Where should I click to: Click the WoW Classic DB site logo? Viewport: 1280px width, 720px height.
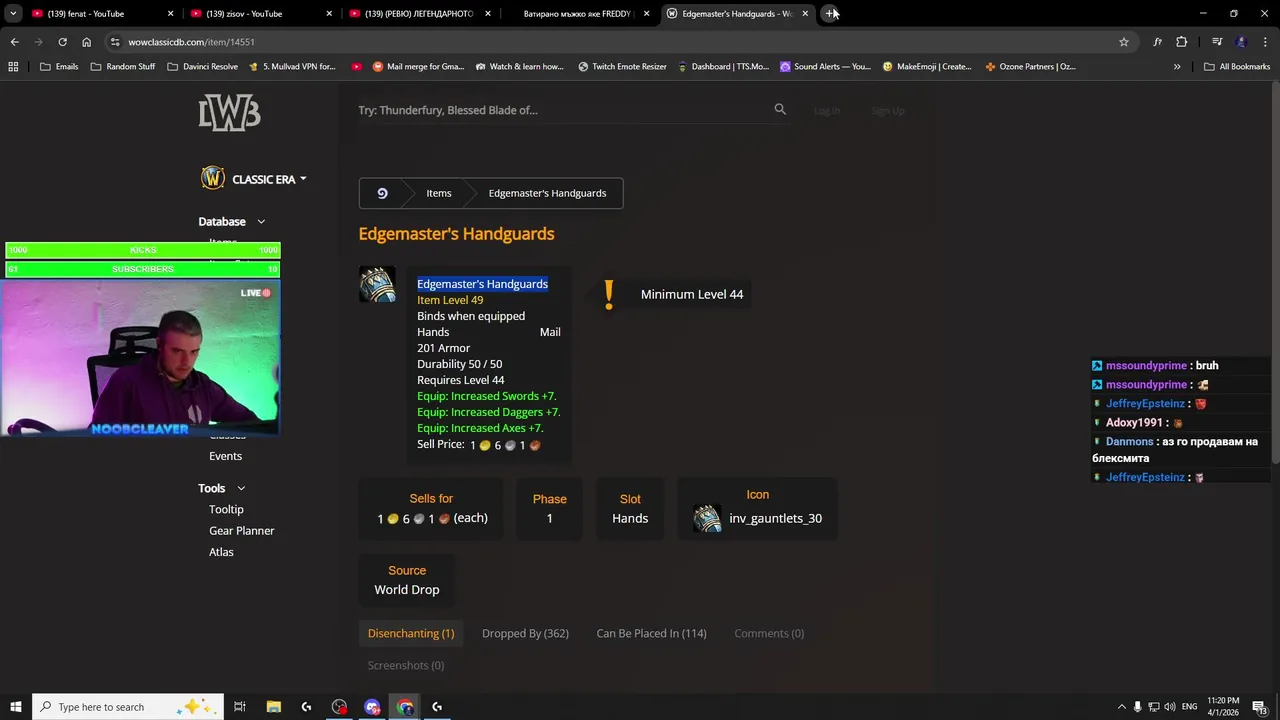tap(229, 113)
